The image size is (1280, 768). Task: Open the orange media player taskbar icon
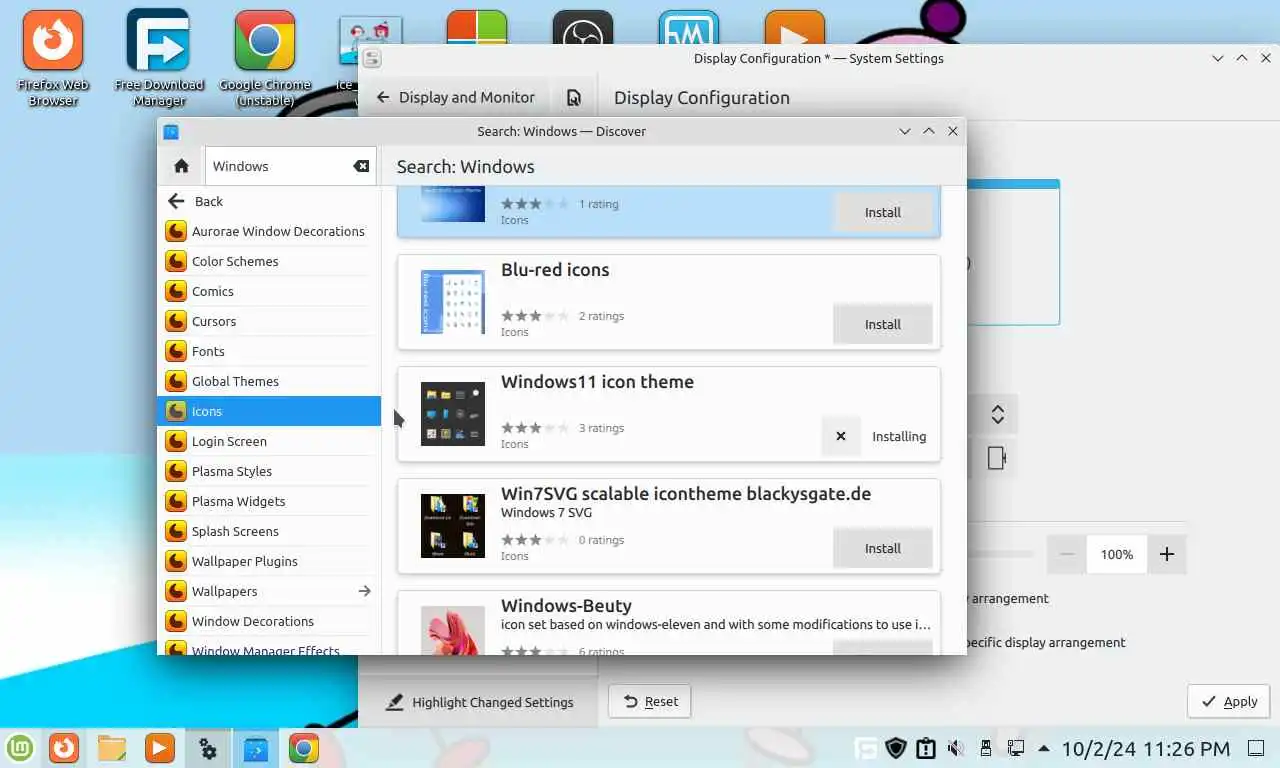click(159, 748)
